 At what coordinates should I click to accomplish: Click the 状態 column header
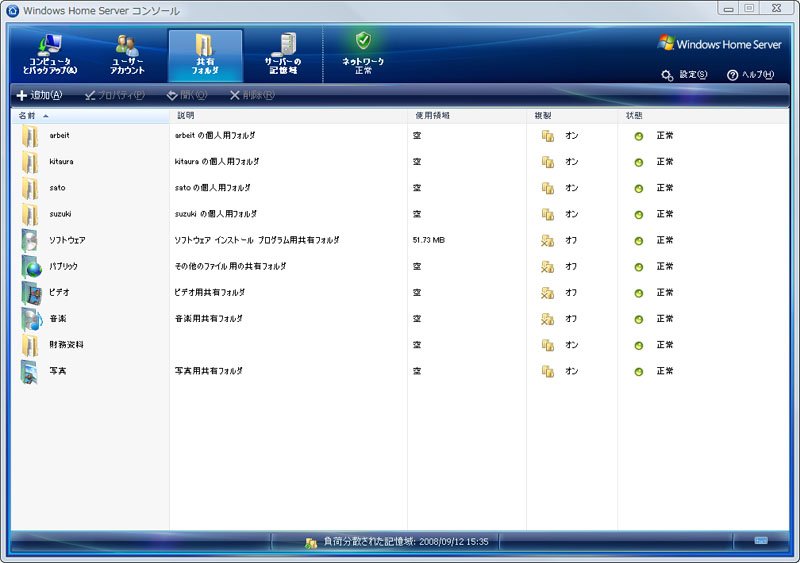click(x=703, y=116)
